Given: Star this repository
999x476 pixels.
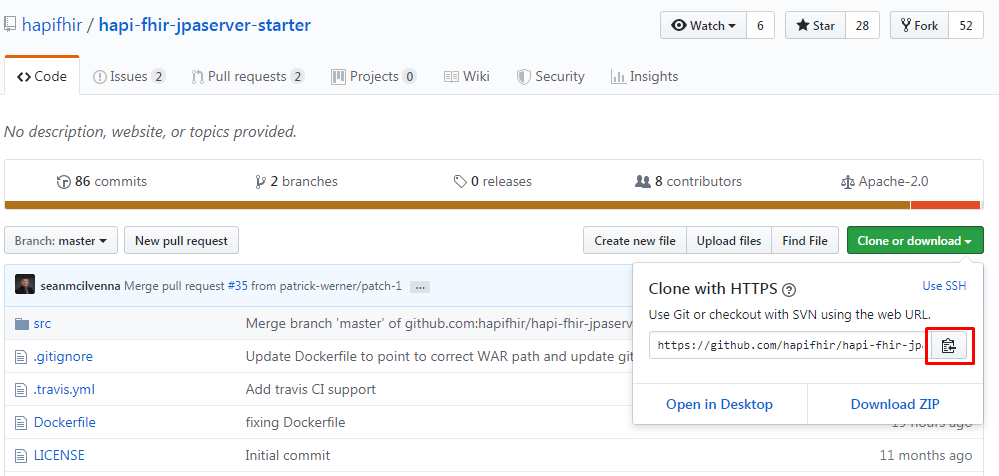Looking at the screenshot, I should pyautogui.click(x=815, y=26).
